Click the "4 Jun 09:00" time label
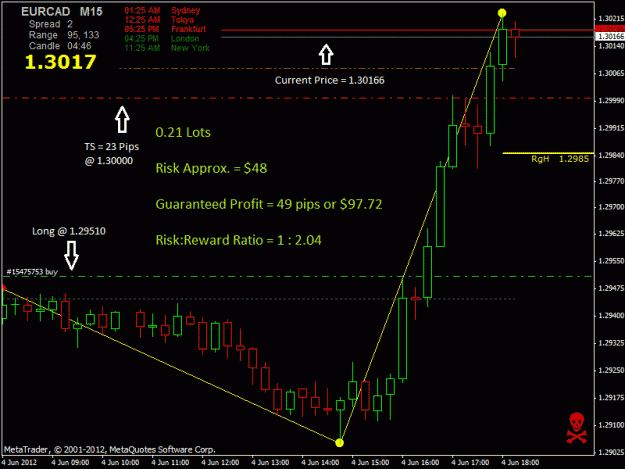 pos(70,462)
